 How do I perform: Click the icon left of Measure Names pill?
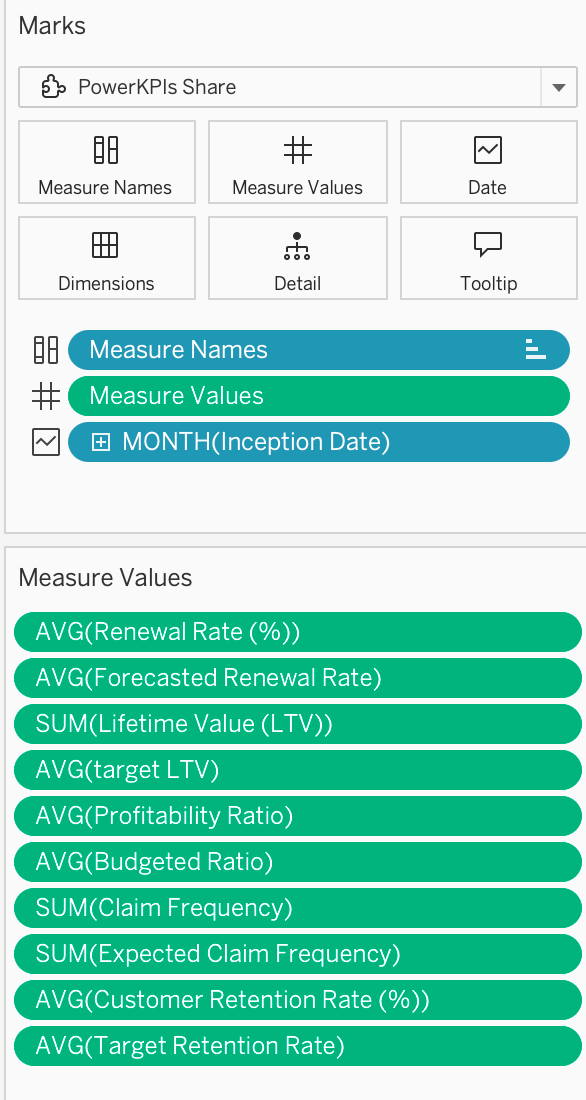pyautogui.click(x=46, y=350)
